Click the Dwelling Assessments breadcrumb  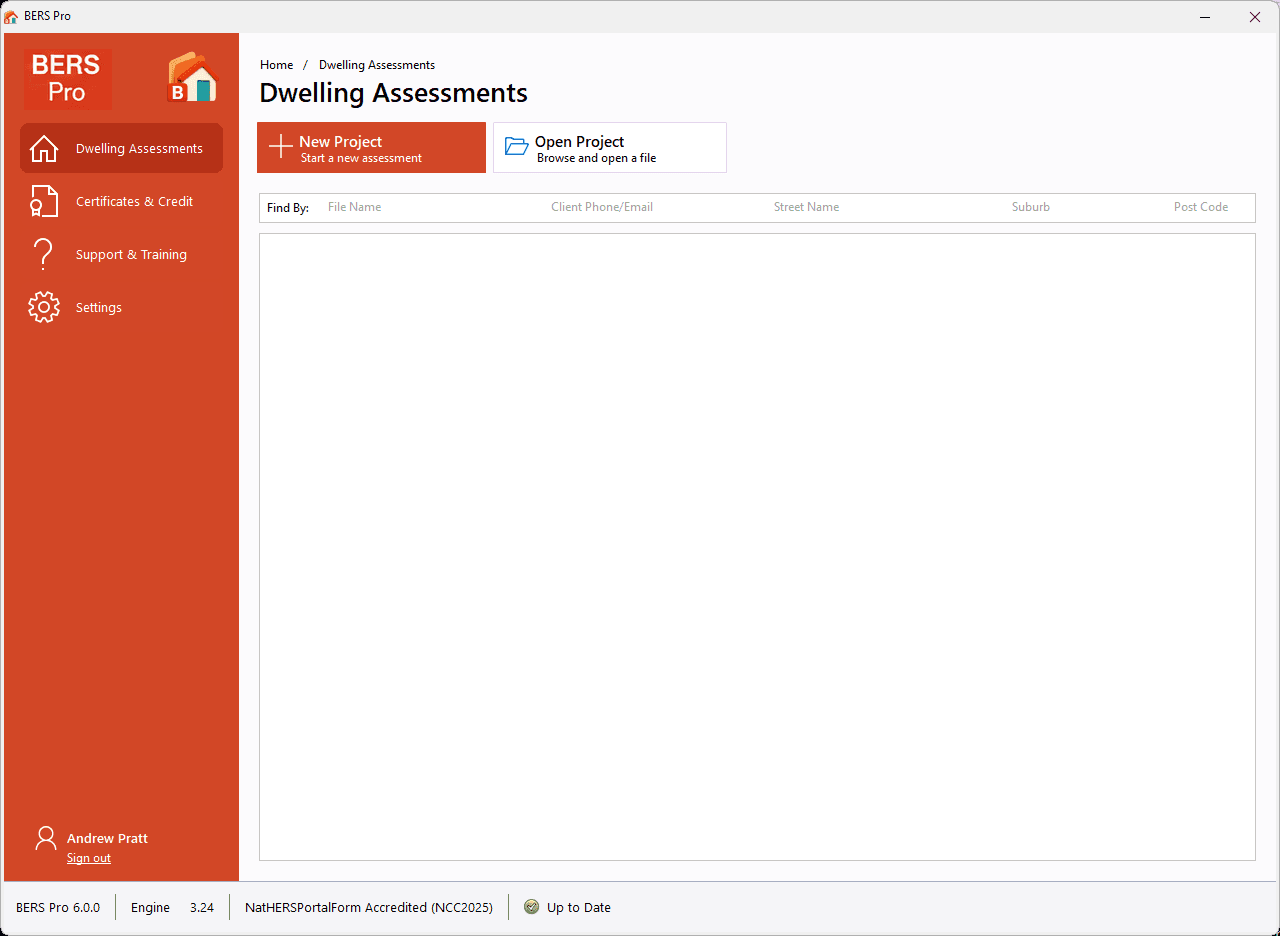click(377, 65)
